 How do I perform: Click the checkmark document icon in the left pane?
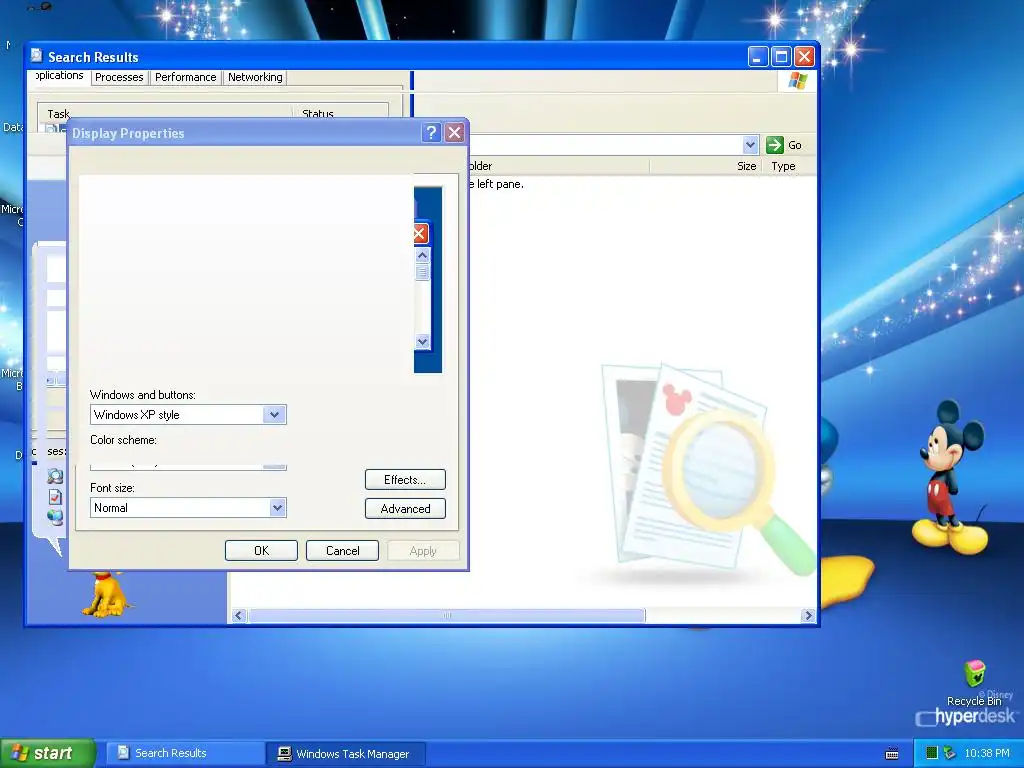pos(56,497)
